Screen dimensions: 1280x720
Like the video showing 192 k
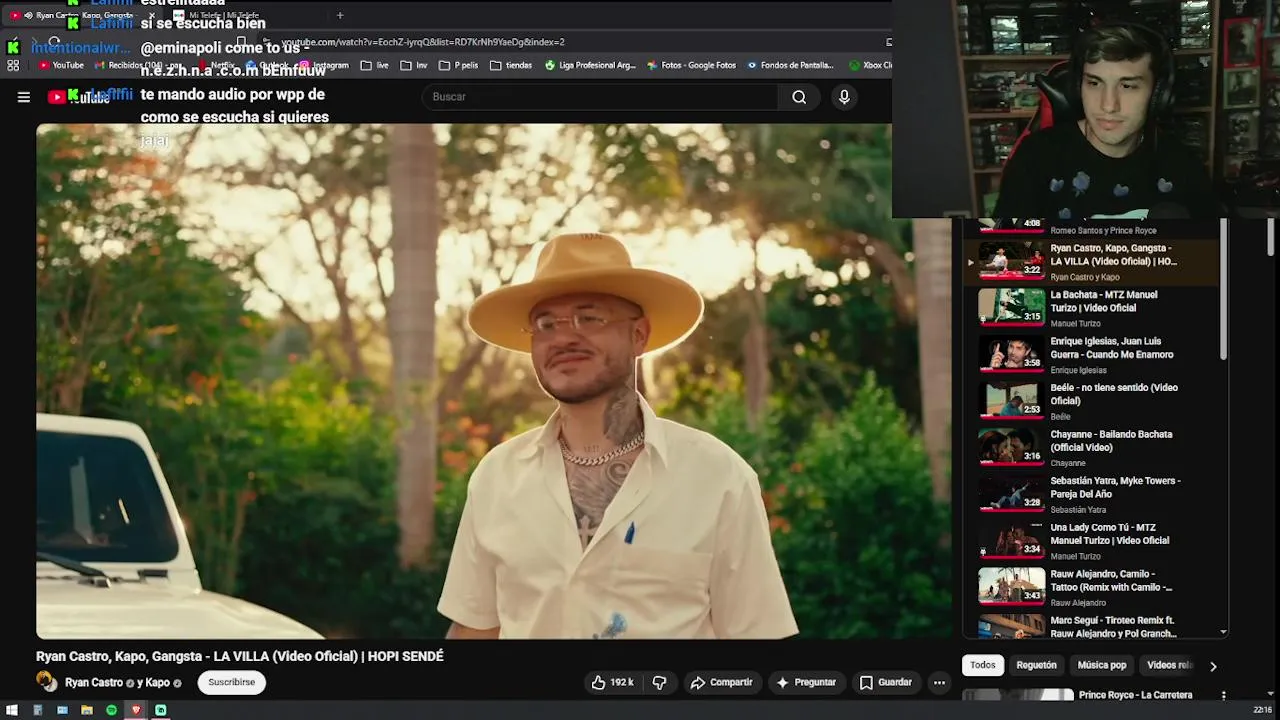tap(612, 682)
